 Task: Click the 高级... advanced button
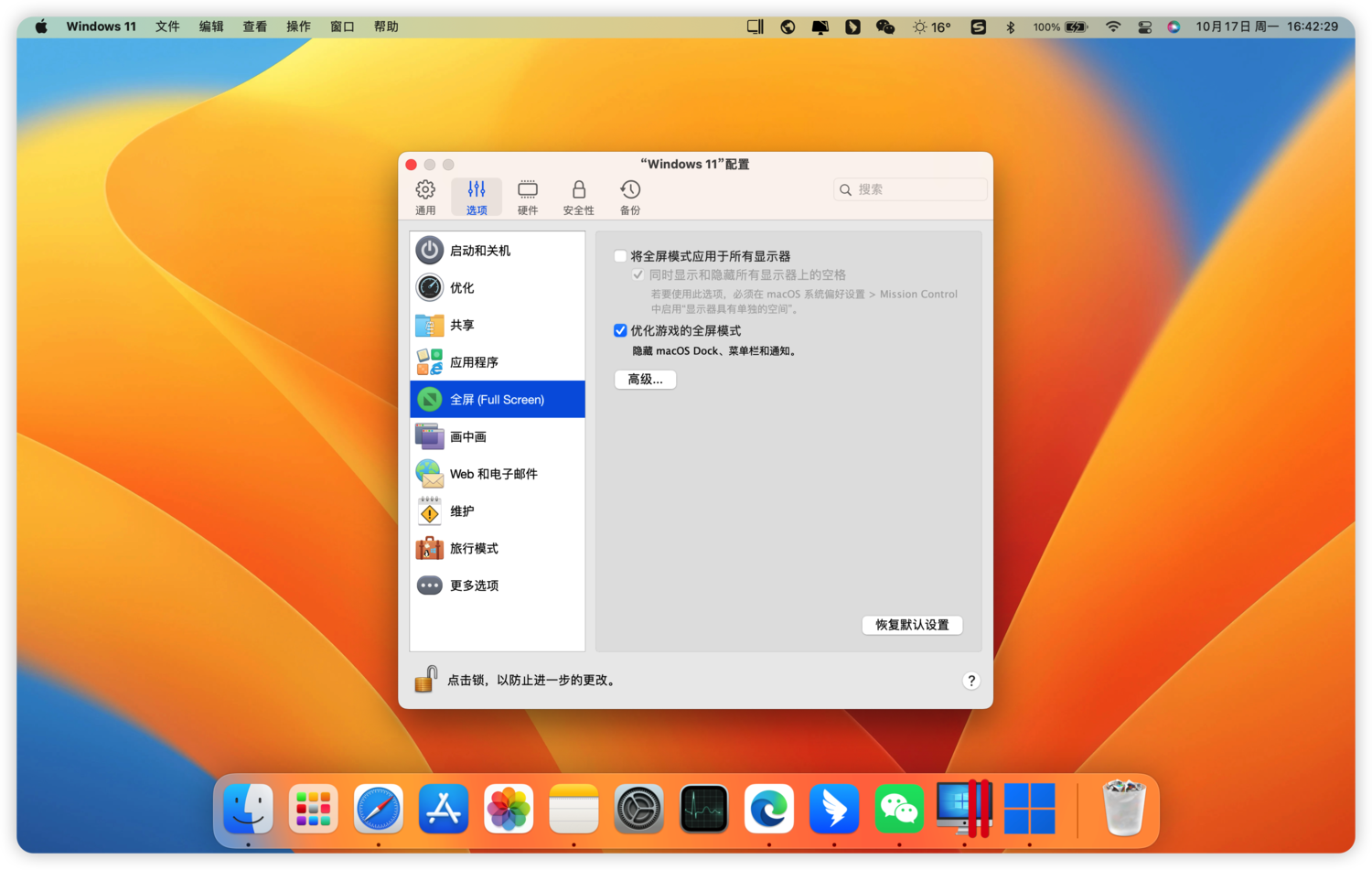coord(645,379)
